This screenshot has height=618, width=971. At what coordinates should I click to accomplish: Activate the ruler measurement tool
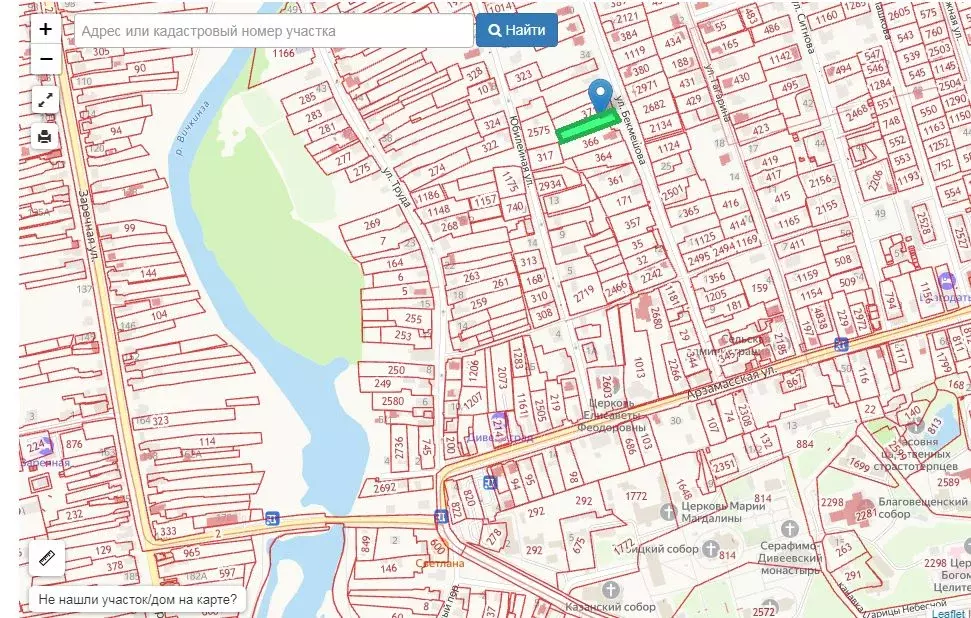click(46, 558)
